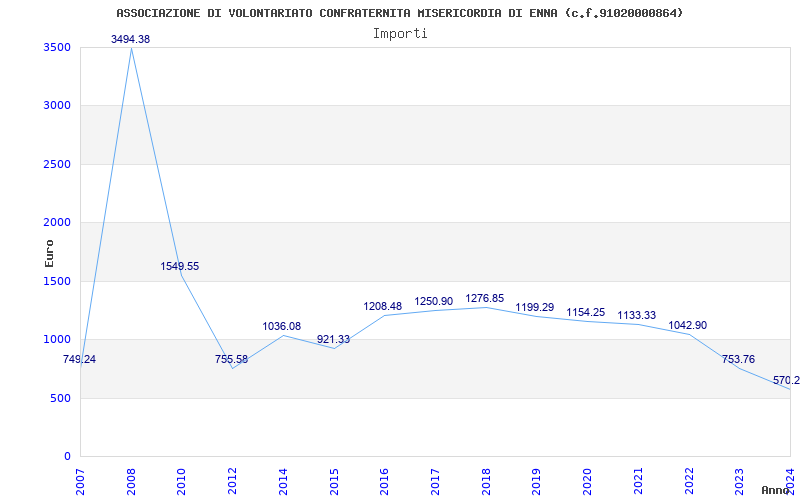Click the x-axis year label 2018

tap(486, 482)
